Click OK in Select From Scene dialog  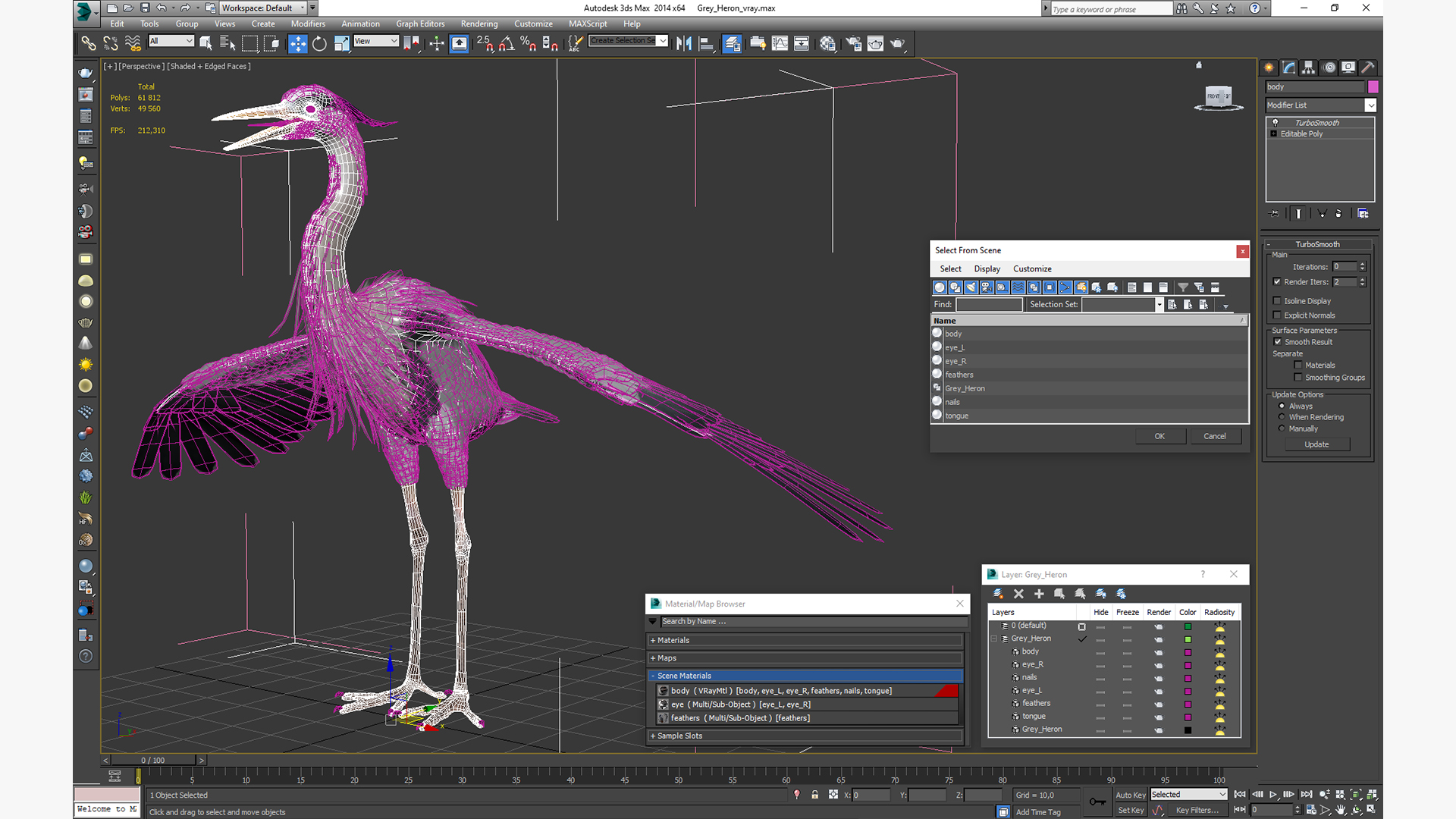pos(1159,436)
